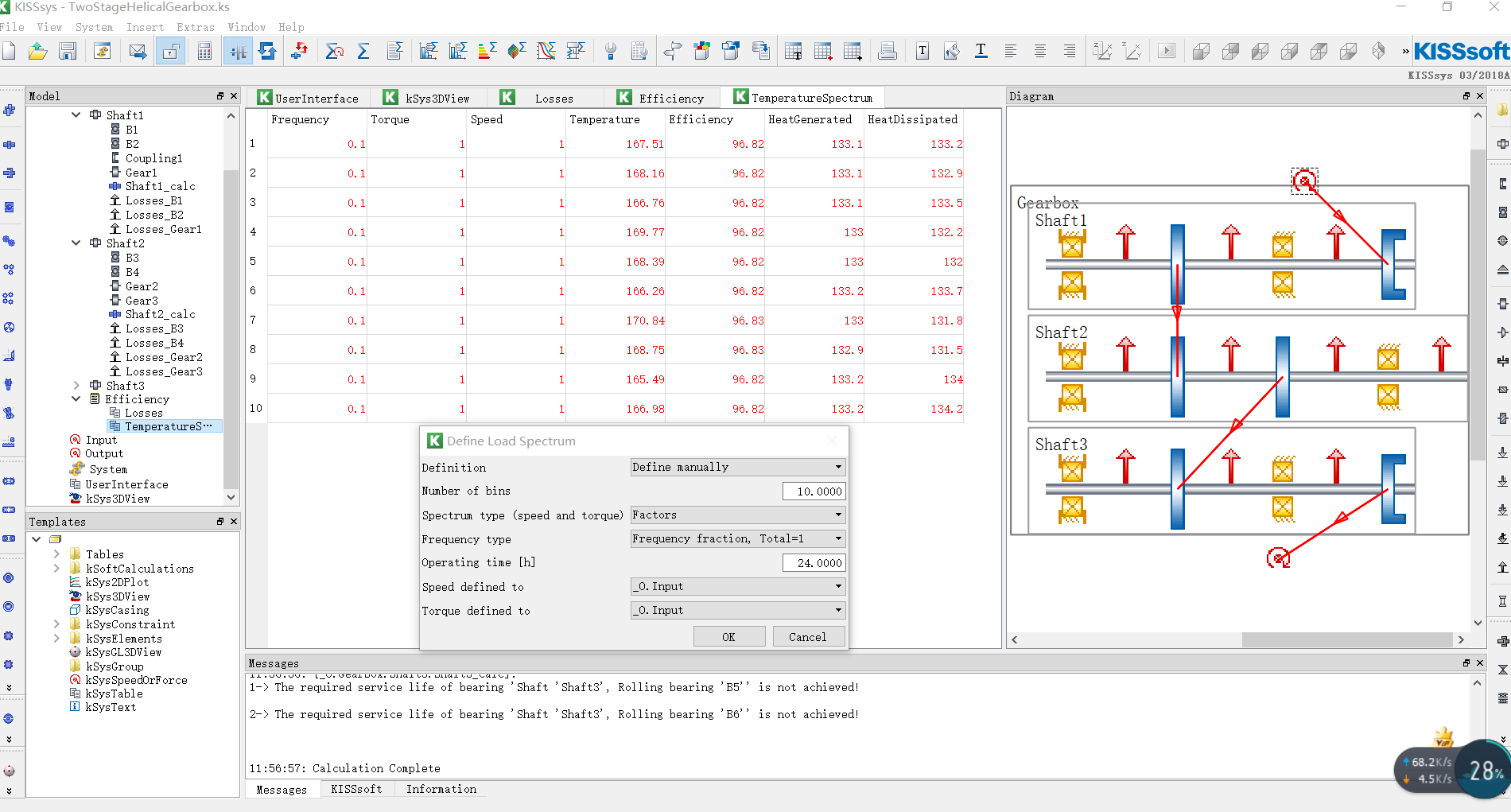Click the paint bucket fill color icon

click(x=952, y=52)
